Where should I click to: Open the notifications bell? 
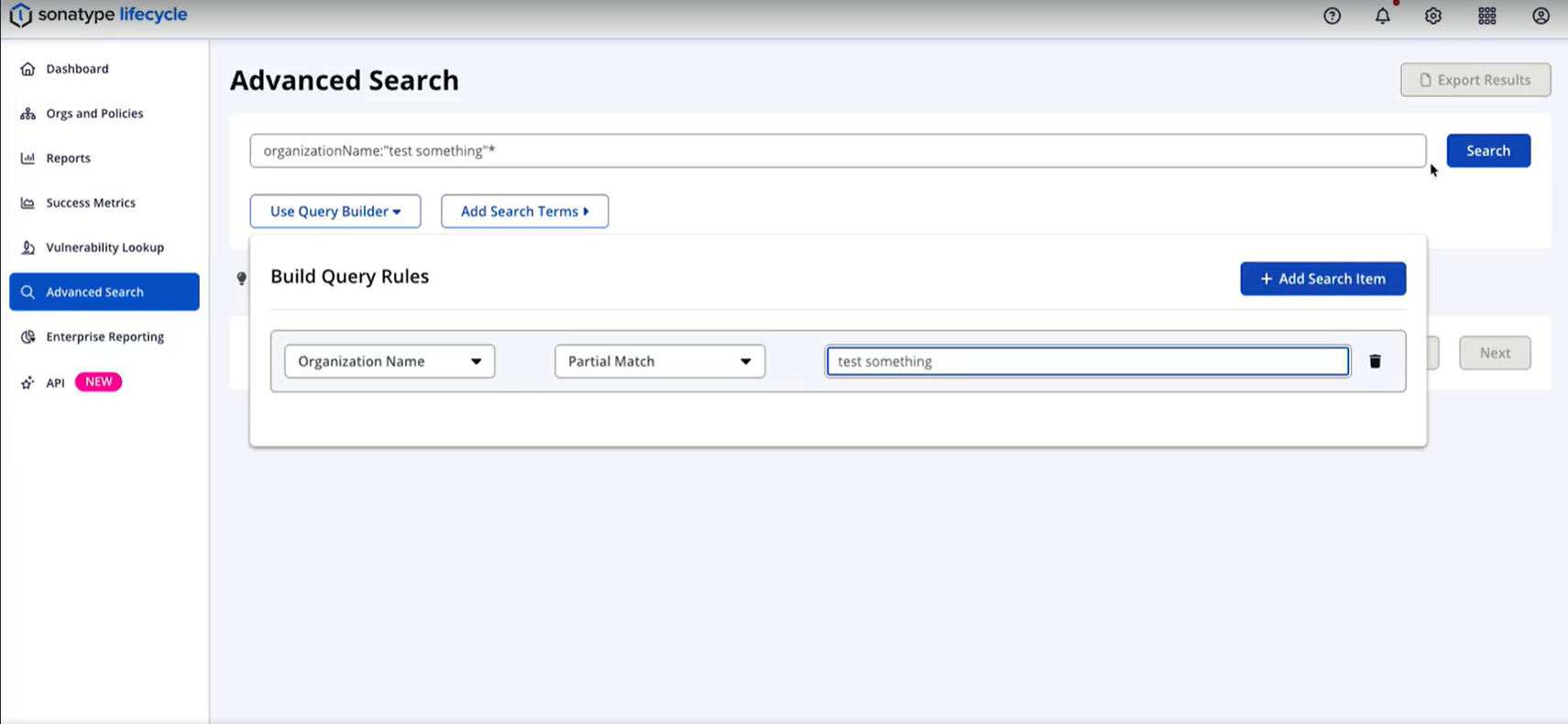1382,16
